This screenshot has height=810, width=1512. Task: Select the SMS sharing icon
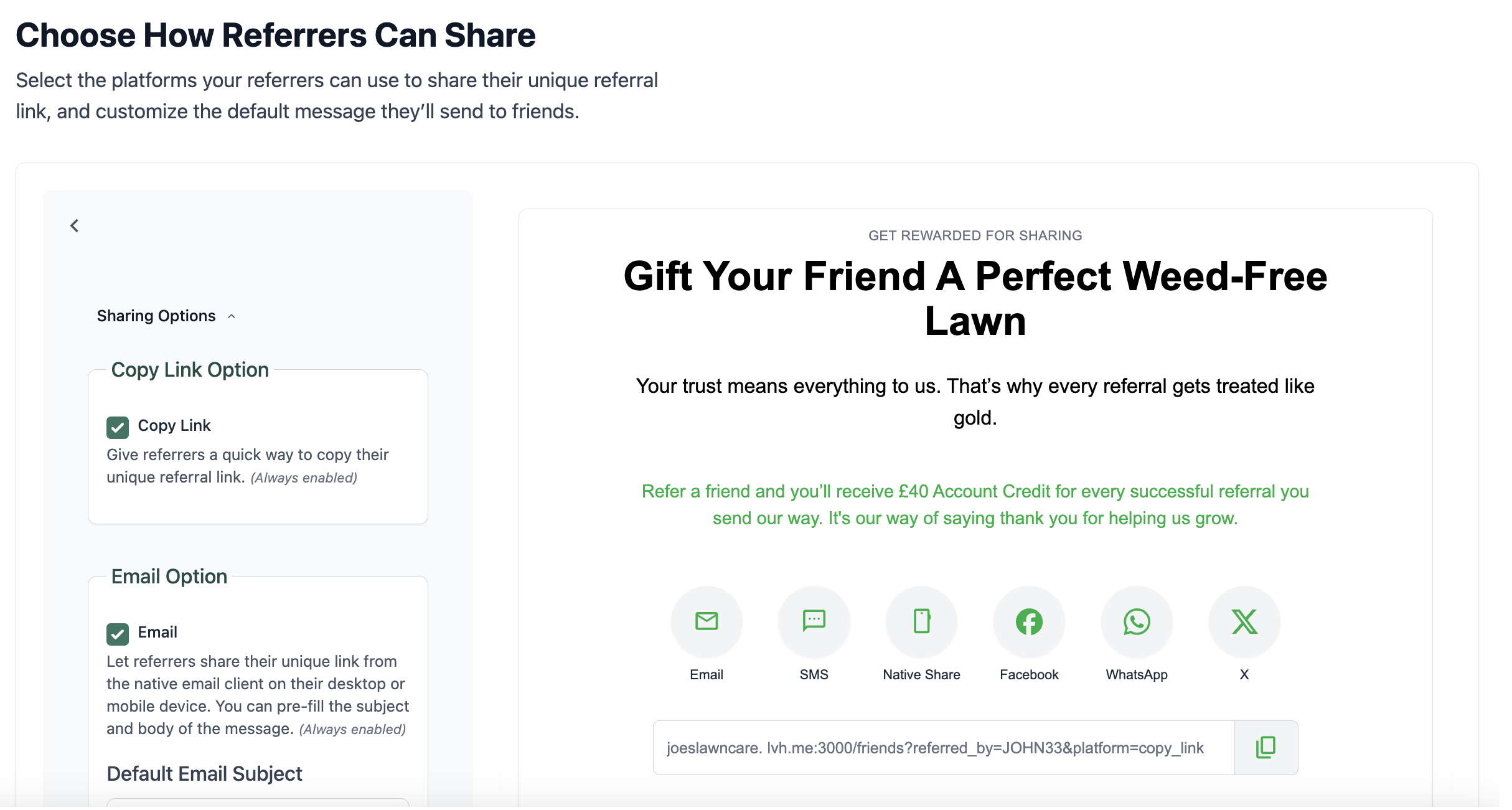814,621
